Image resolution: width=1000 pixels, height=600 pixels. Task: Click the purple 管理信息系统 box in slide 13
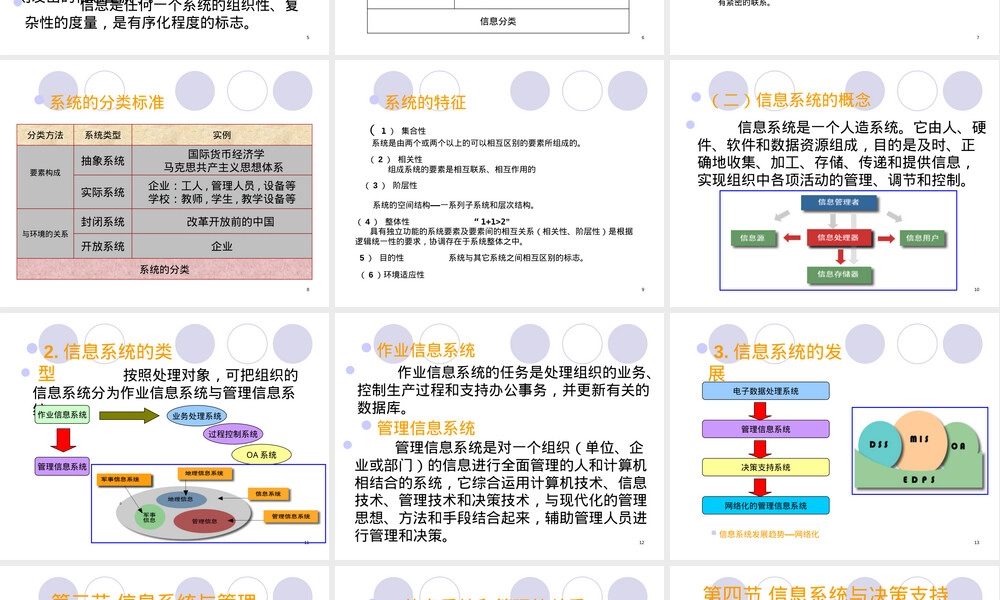click(x=765, y=429)
